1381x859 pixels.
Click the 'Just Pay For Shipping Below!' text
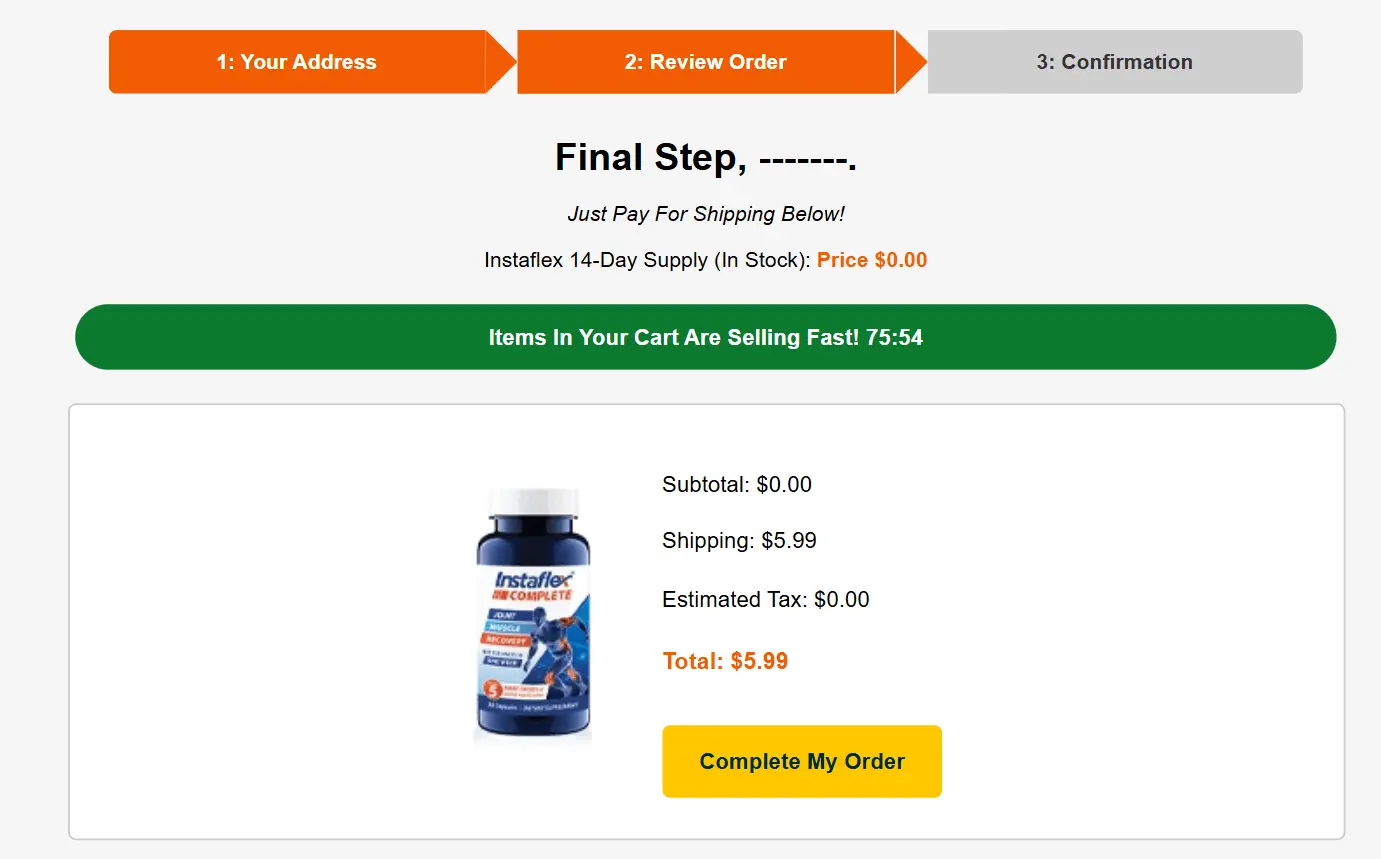tap(706, 214)
